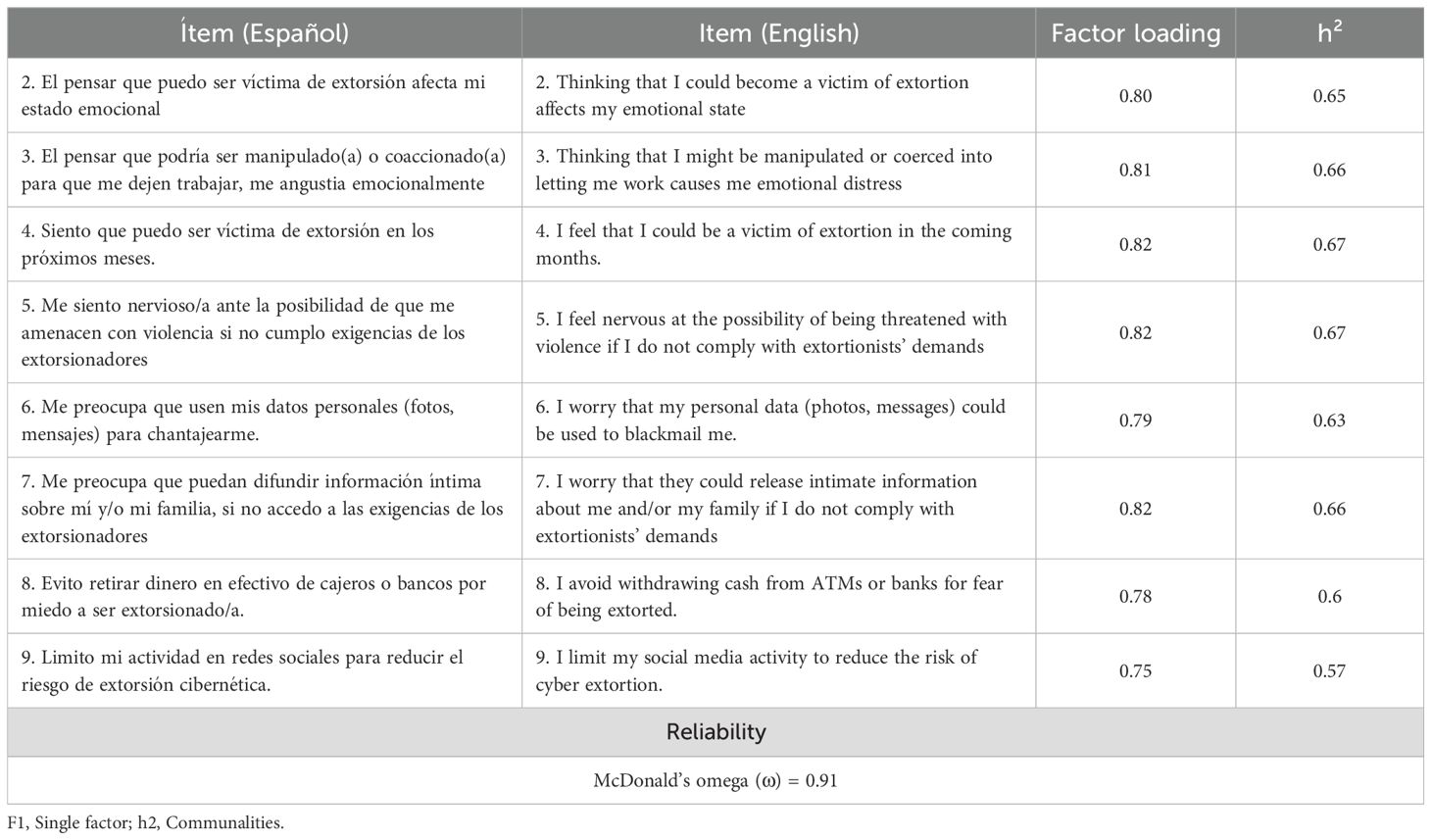Click the communality value 0.57

[1329, 671]
